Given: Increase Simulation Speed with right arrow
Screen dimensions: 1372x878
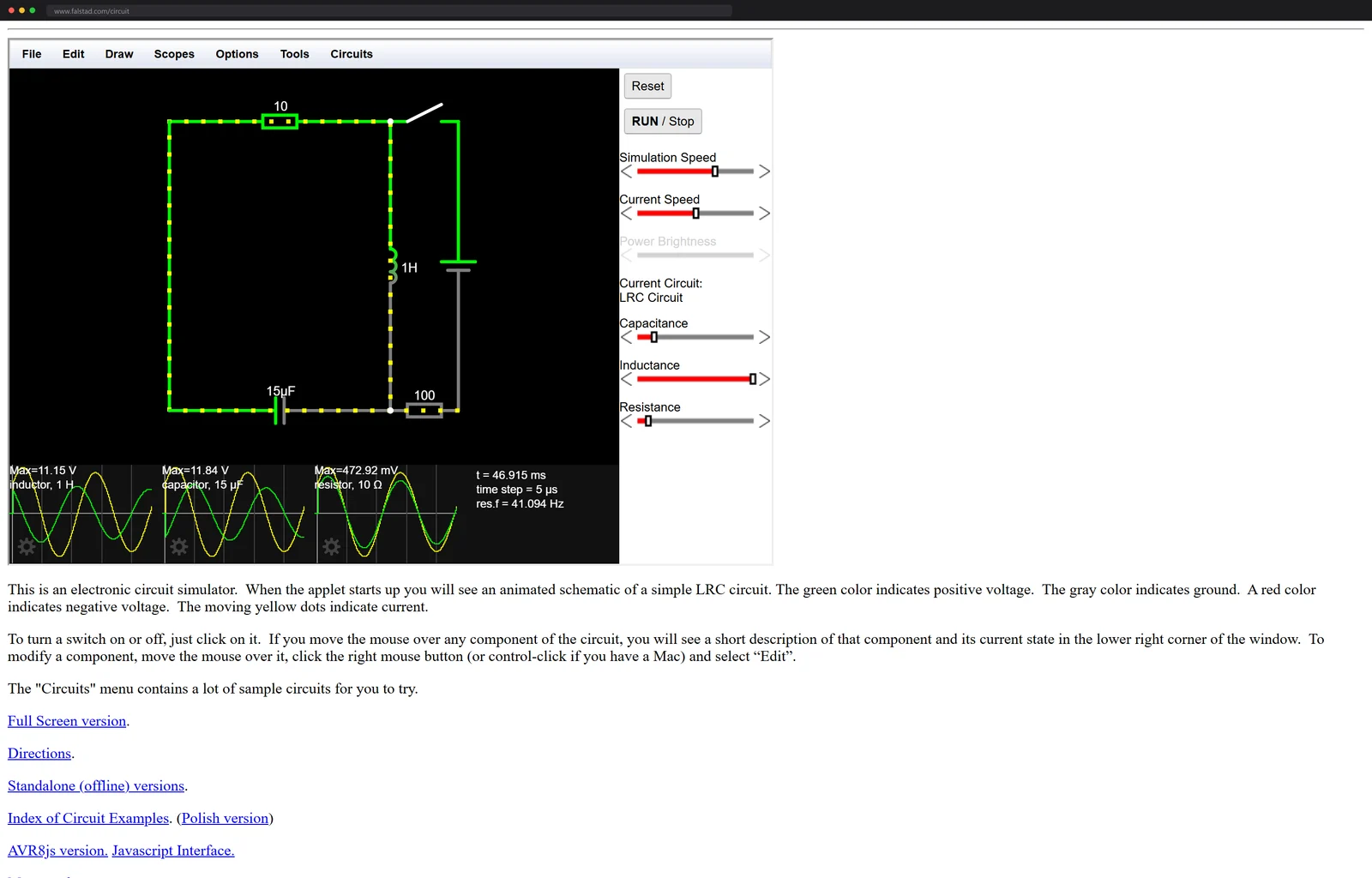Looking at the screenshot, I should (764, 171).
